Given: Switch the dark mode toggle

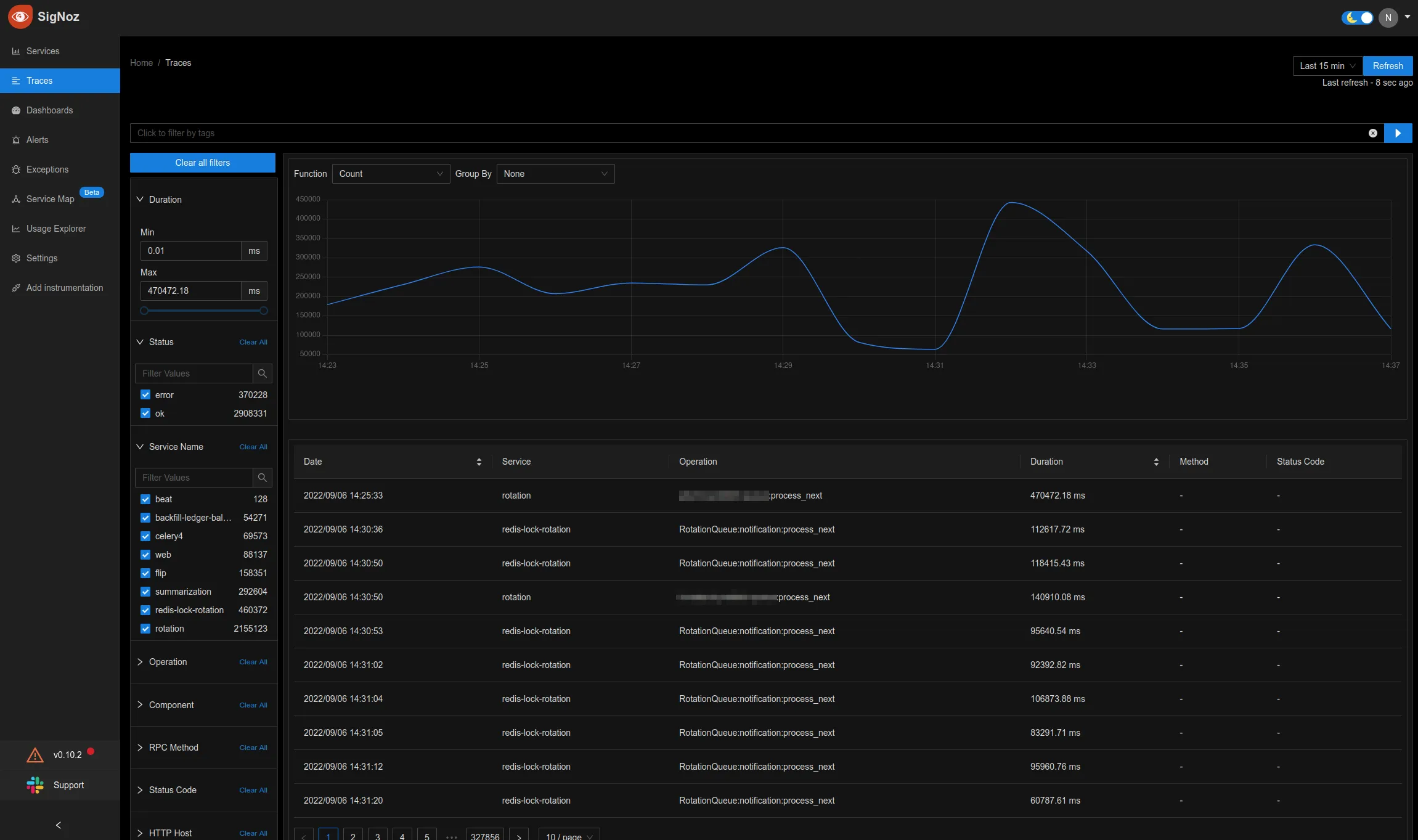Looking at the screenshot, I should click(1357, 17).
